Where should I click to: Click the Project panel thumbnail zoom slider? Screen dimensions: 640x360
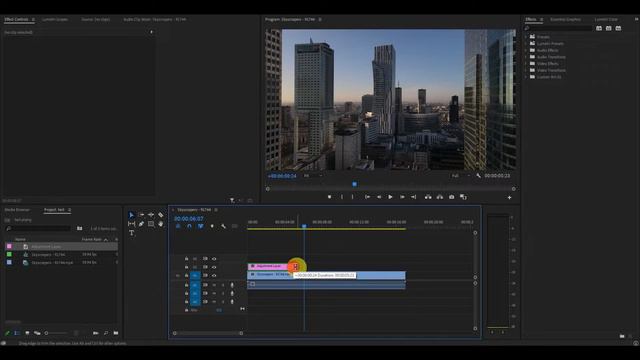(x=56, y=333)
